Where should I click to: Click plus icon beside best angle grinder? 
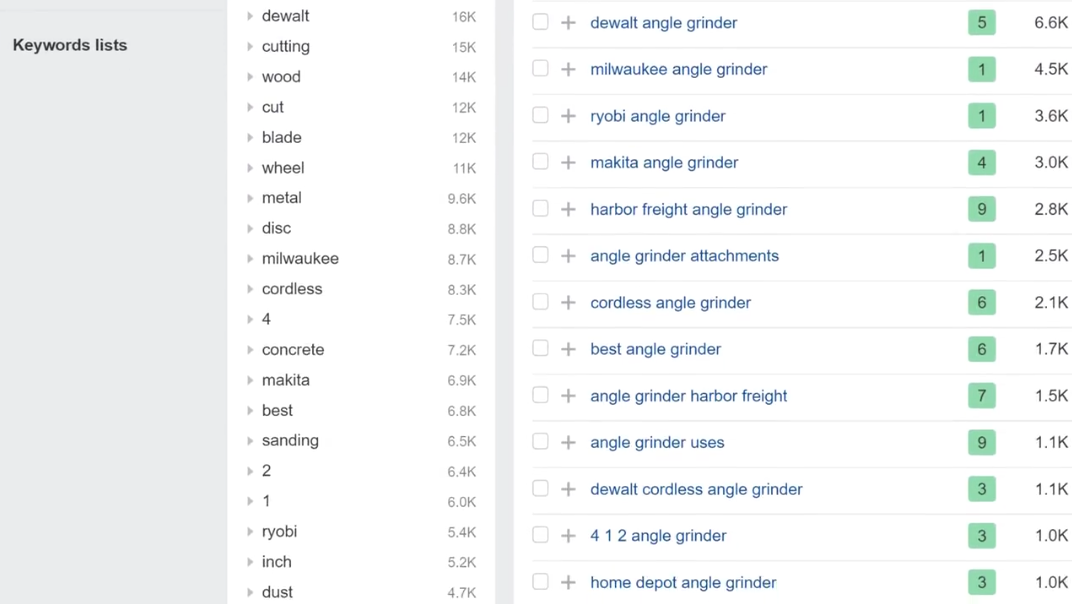tap(568, 349)
